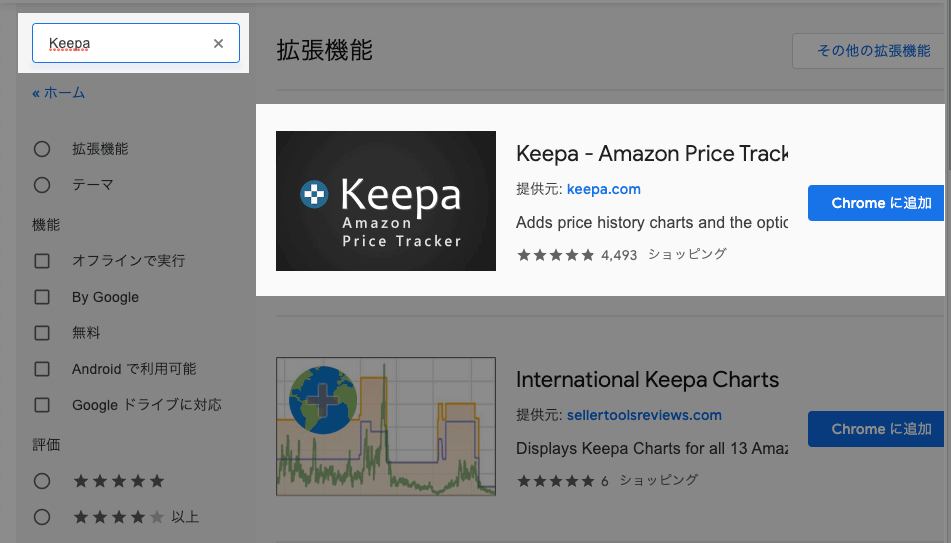Clear the Keepa search field with X
The image size is (951, 543).
(218, 44)
